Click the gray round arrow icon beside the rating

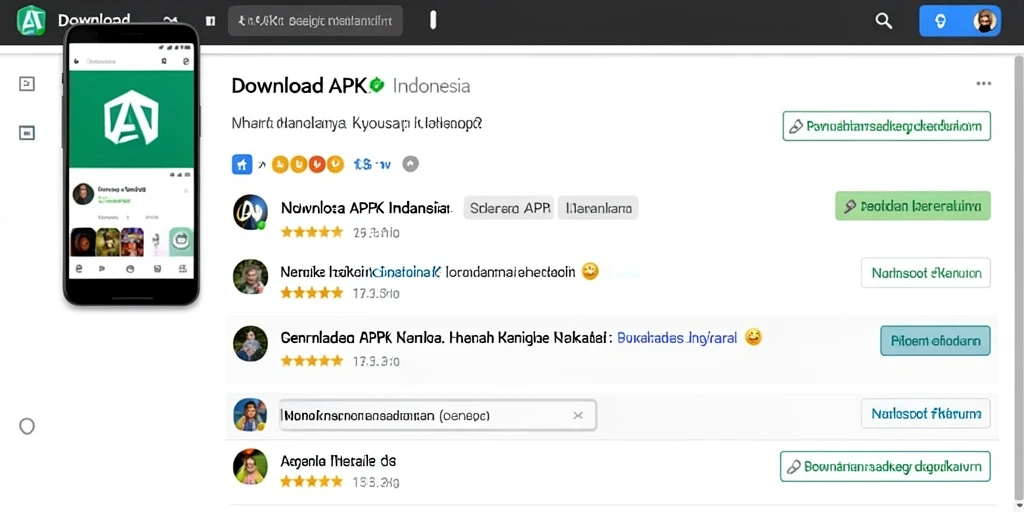tap(410, 165)
